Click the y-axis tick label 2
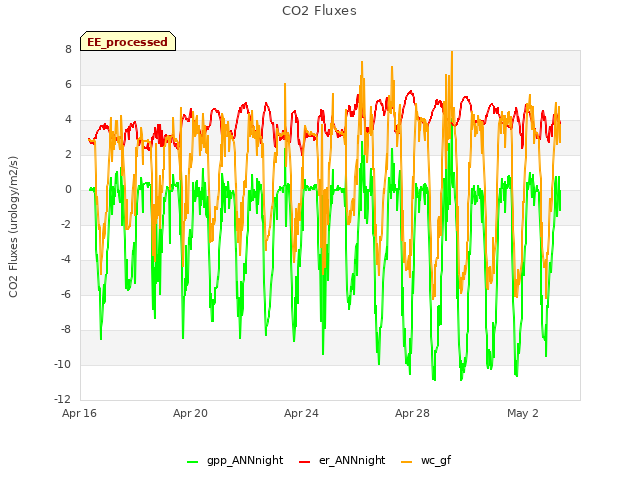The image size is (640, 480). tap(68, 154)
